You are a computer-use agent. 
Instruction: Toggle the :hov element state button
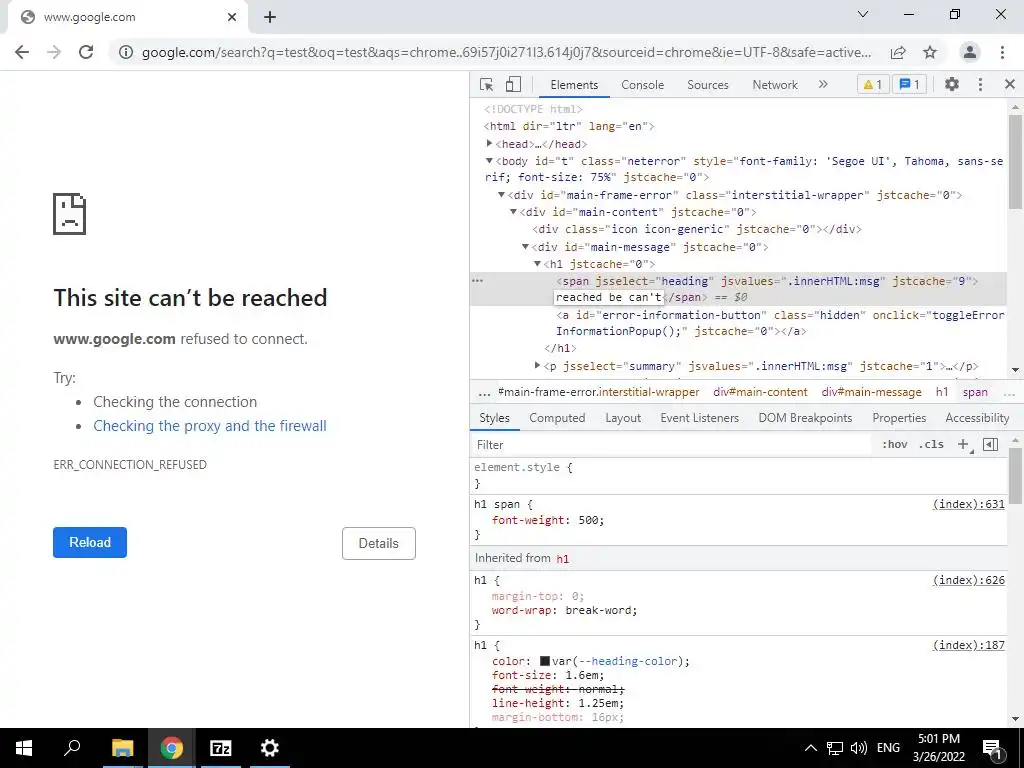[894, 445]
